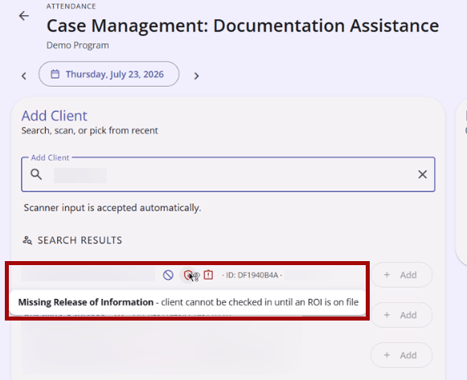Go back using the top-left arrow
Viewport: 467px width, 380px height.
pyautogui.click(x=24, y=16)
